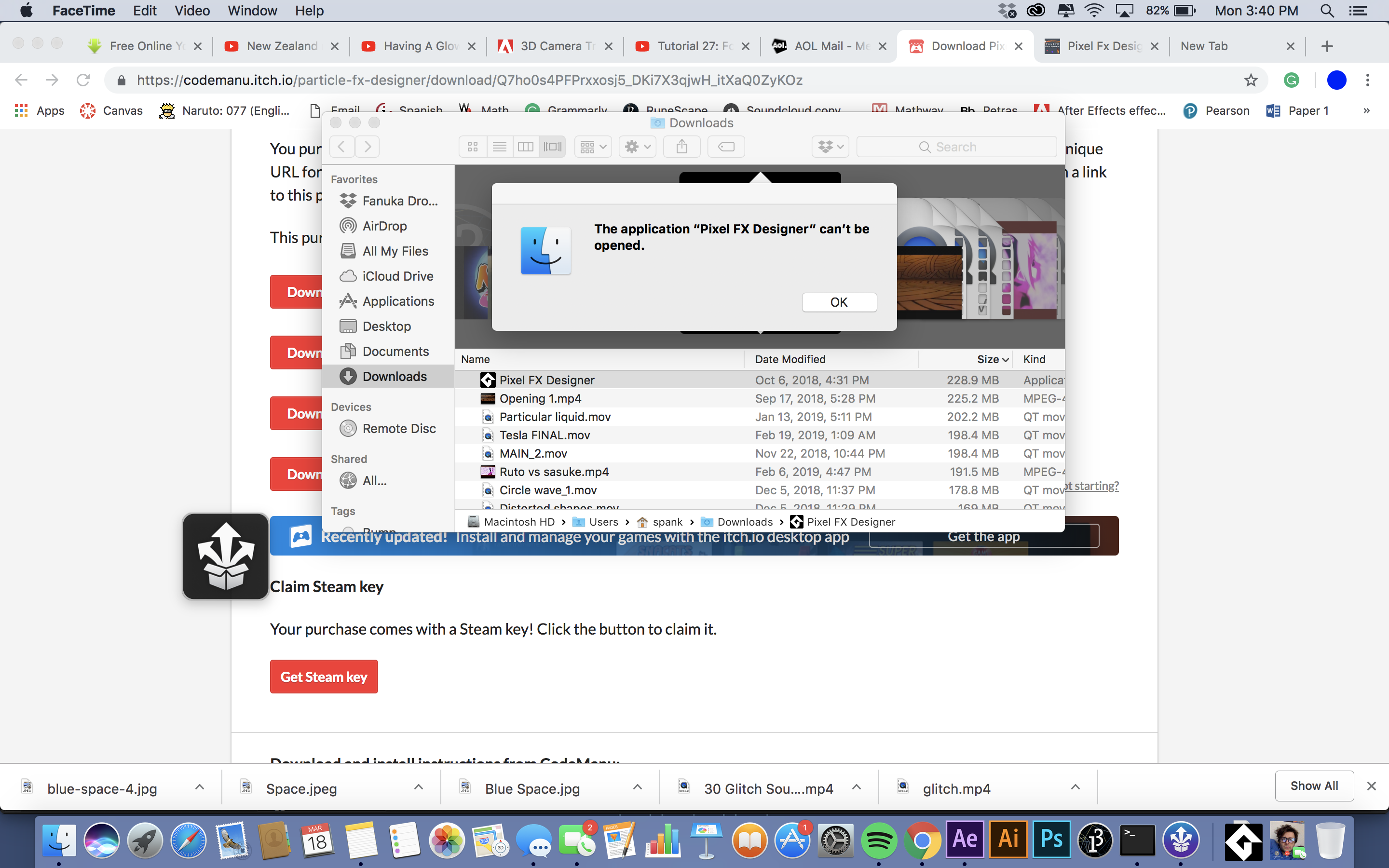The width and height of the screenshot is (1389, 868).
Task: Click the Finder Search field
Action: pos(956,147)
